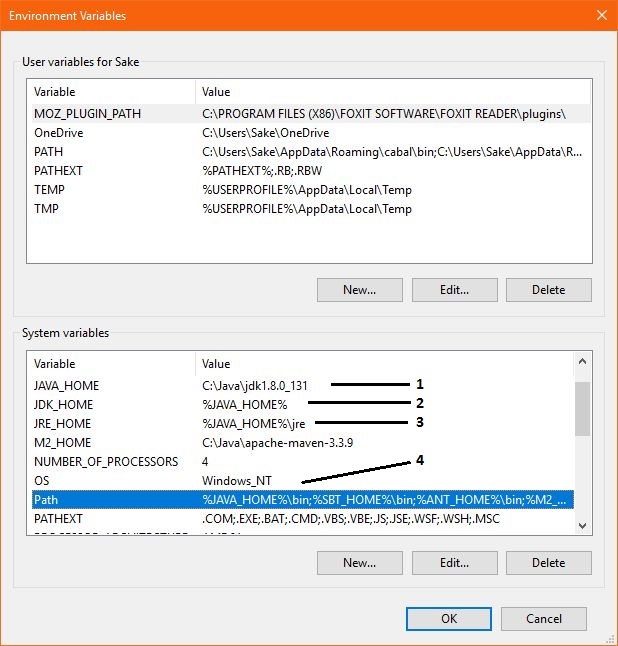Click Edit under System variables
Screen dimensions: 618x646
pyautogui.click(x=454, y=563)
